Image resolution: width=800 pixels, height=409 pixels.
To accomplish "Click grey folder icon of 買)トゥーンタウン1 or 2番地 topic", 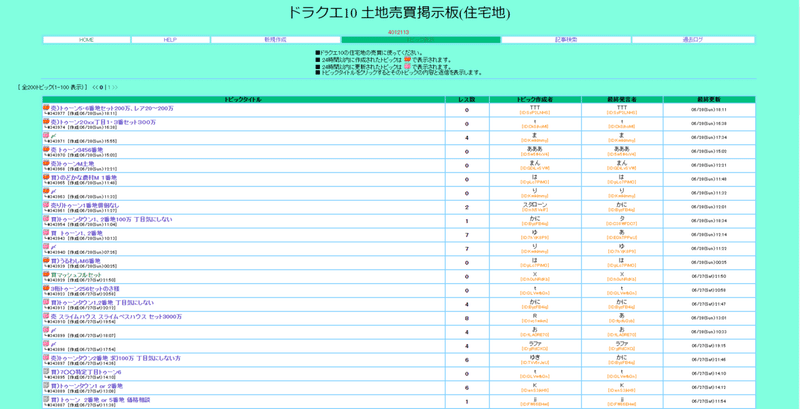I will pos(46,386).
